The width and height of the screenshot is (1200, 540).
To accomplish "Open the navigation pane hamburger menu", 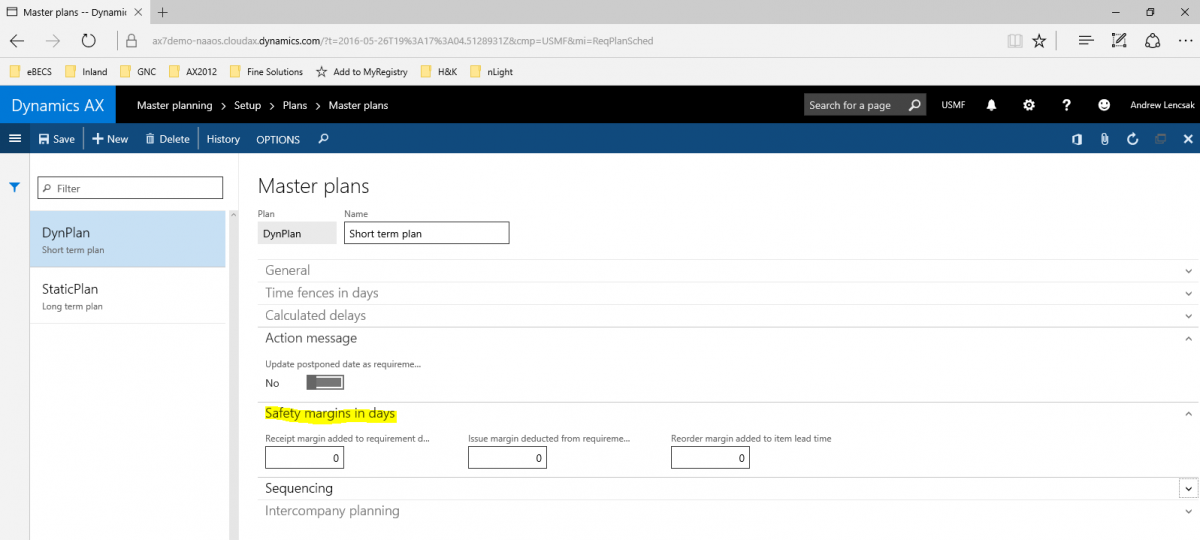I will 14,139.
